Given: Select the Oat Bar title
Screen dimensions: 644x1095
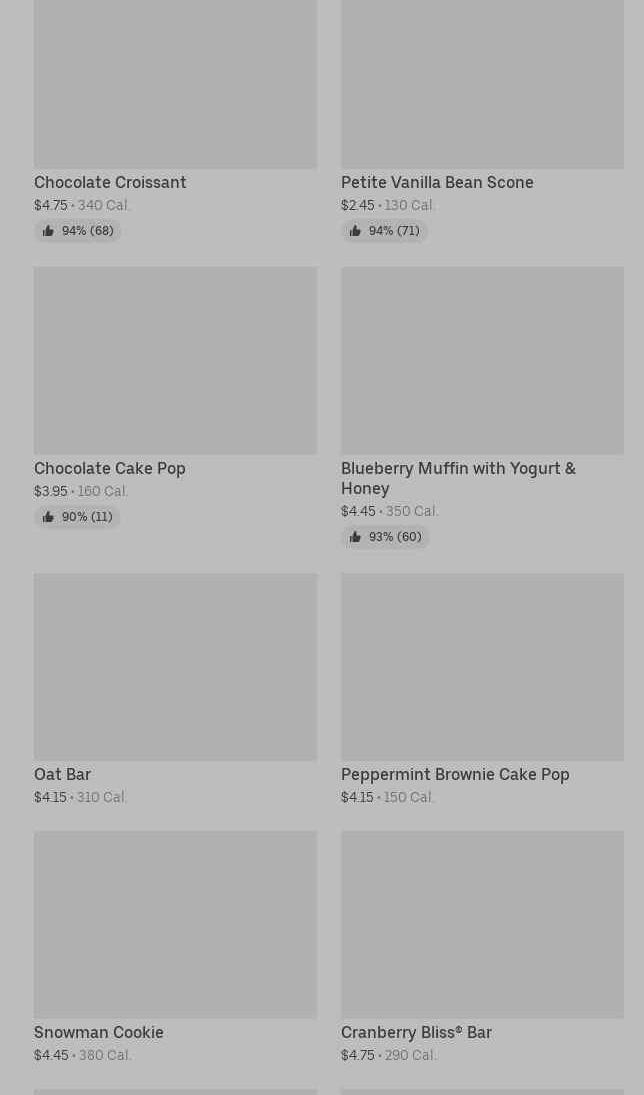Looking at the screenshot, I should [x=62, y=774].
